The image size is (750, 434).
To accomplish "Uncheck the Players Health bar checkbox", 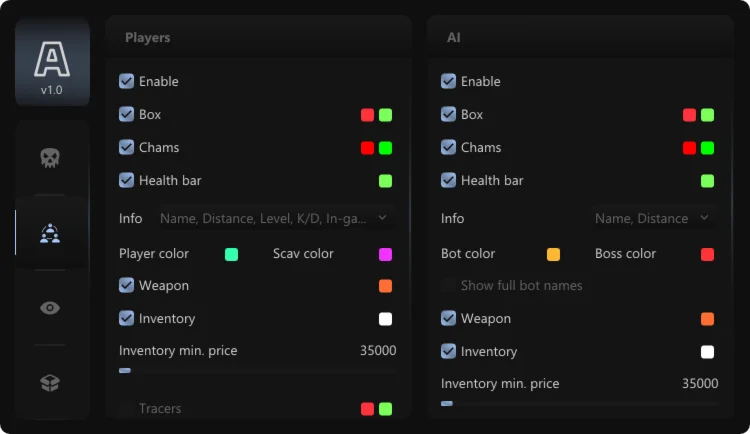I will pos(127,180).
